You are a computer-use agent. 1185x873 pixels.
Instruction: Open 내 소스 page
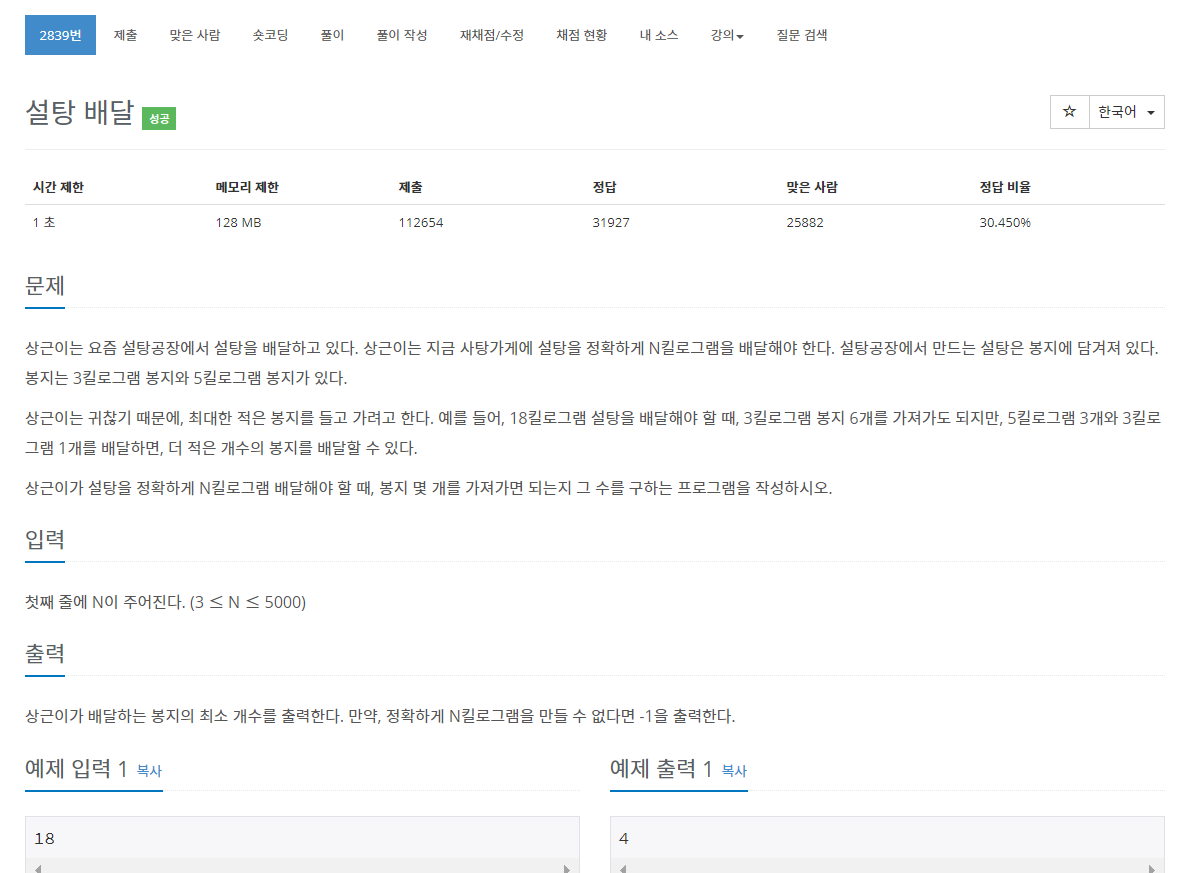point(659,35)
